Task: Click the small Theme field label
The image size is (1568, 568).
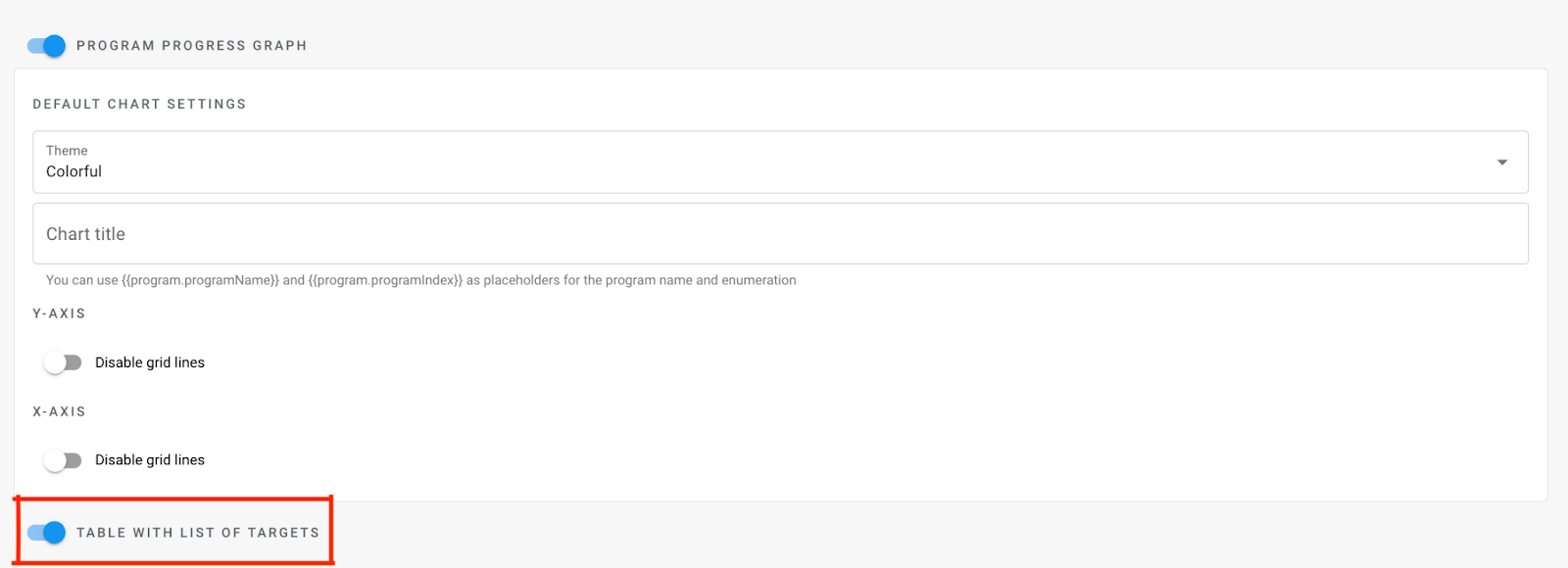Action: click(x=67, y=151)
